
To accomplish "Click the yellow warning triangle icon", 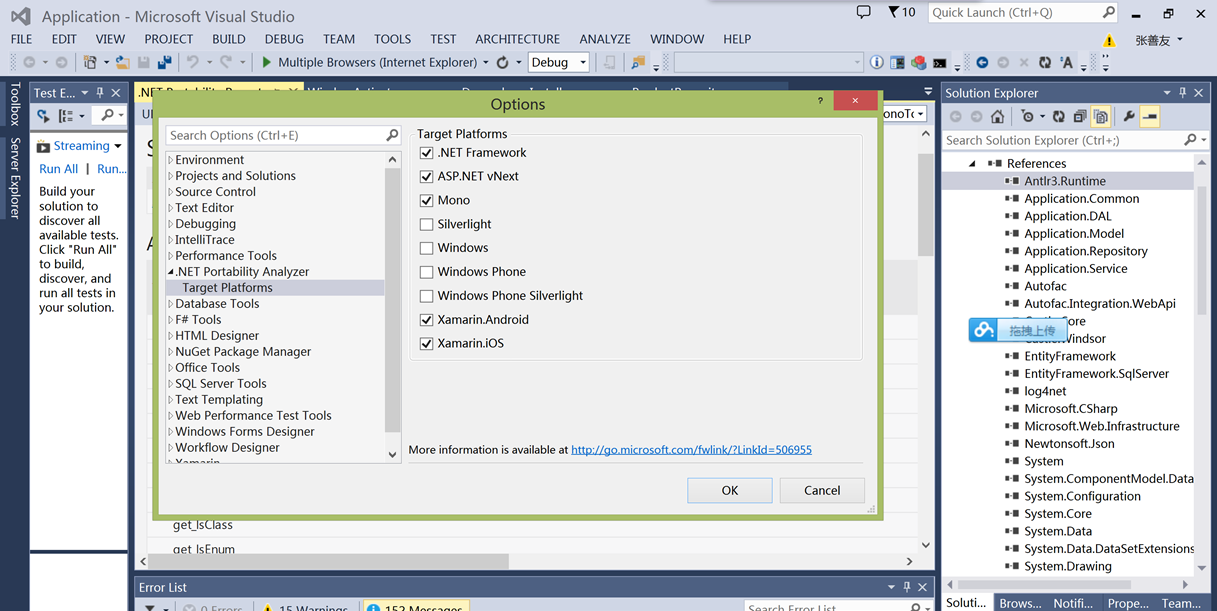I will pyautogui.click(x=1109, y=40).
